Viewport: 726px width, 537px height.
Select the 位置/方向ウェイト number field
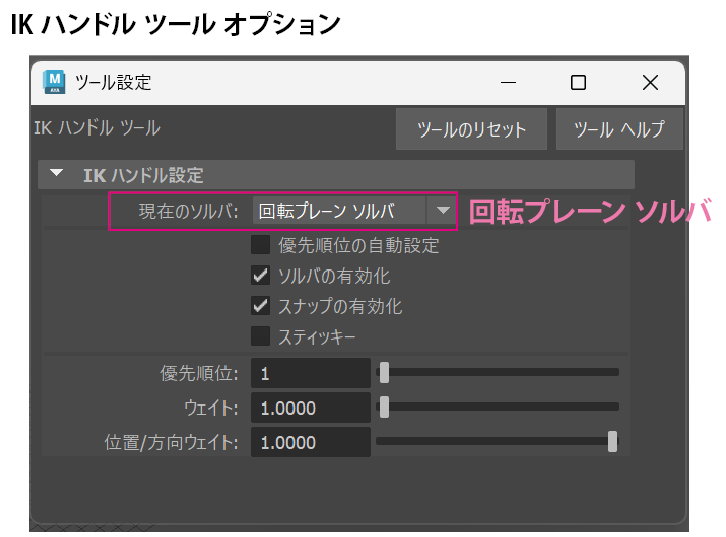pyautogui.click(x=310, y=442)
